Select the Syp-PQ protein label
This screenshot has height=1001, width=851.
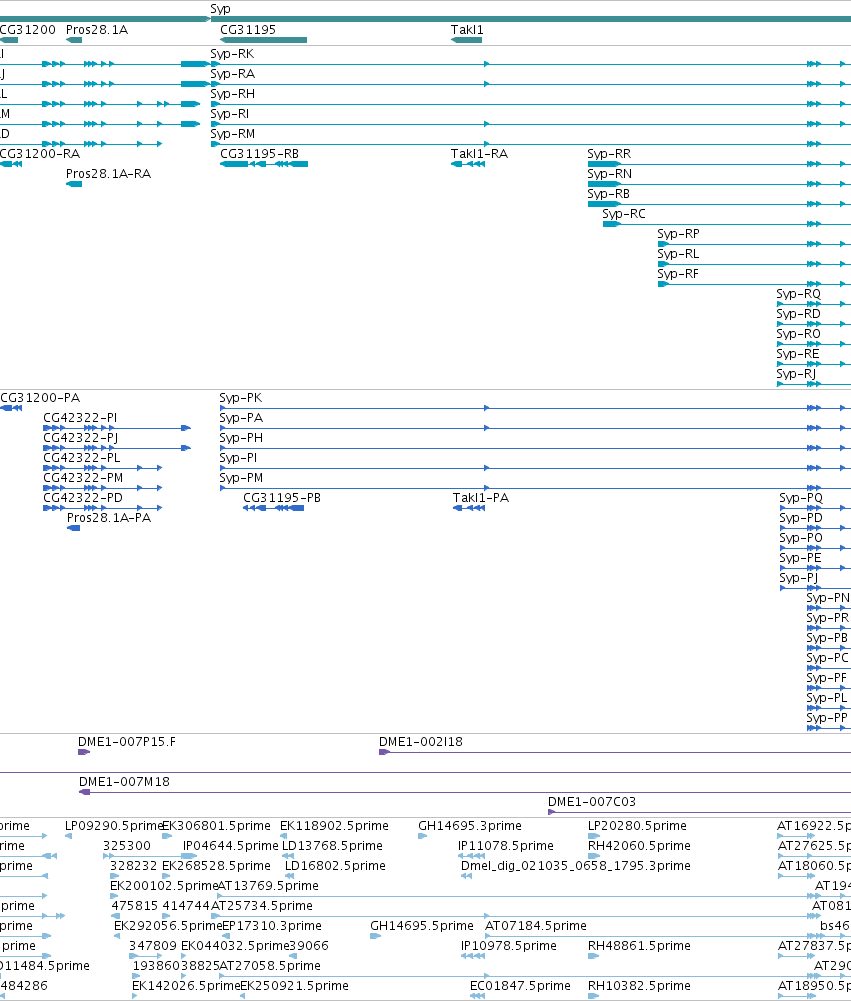[x=801, y=497]
